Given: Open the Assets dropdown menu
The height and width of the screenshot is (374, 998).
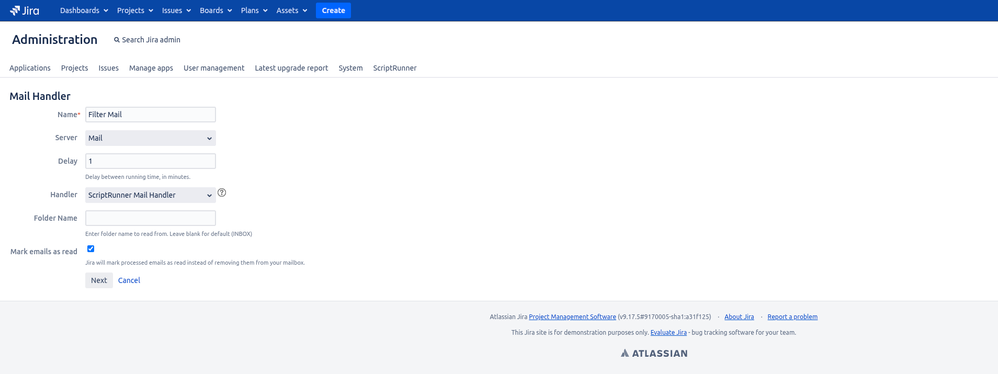Looking at the screenshot, I should [x=292, y=10].
